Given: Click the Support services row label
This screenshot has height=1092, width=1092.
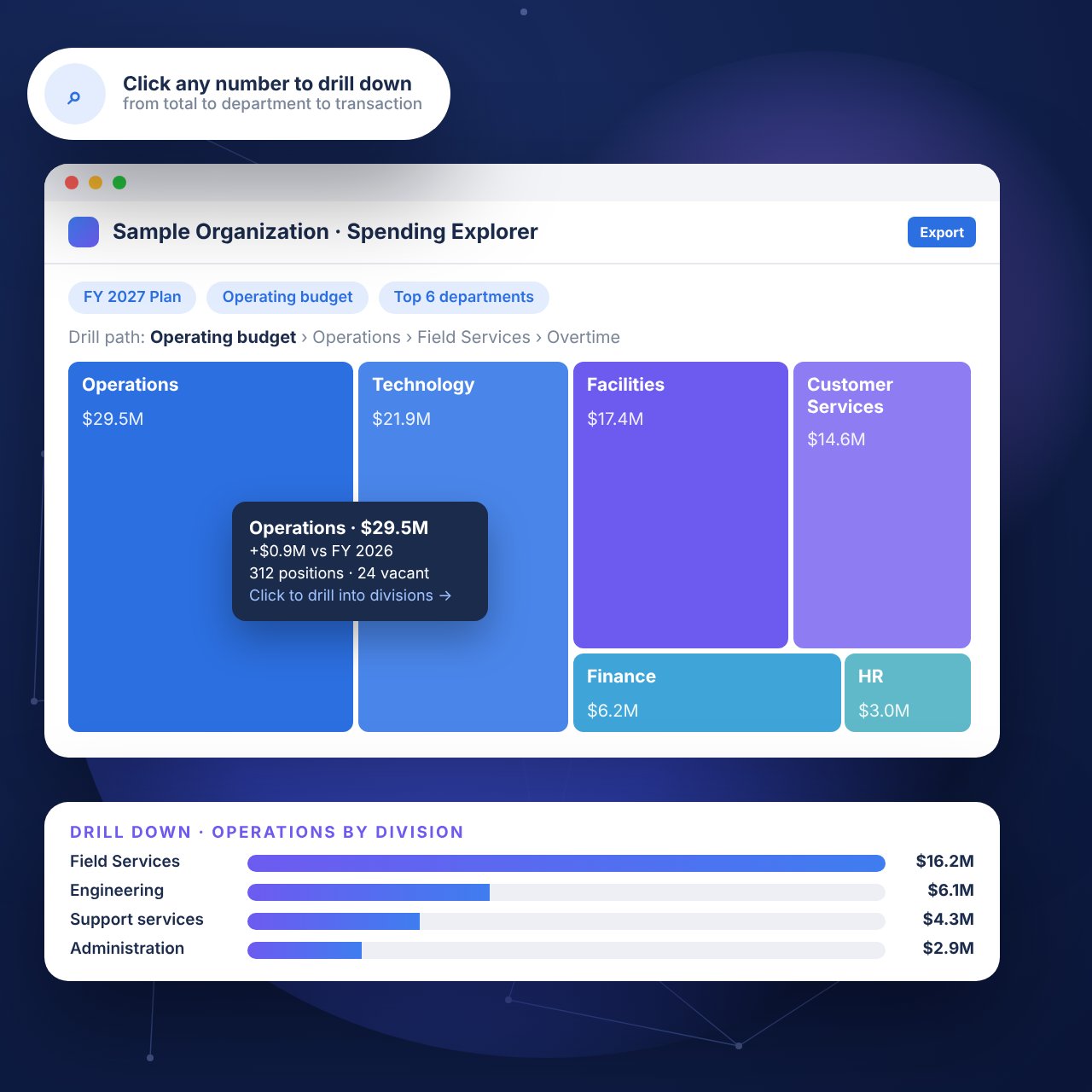Looking at the screenshot, I should click(136, 919).
